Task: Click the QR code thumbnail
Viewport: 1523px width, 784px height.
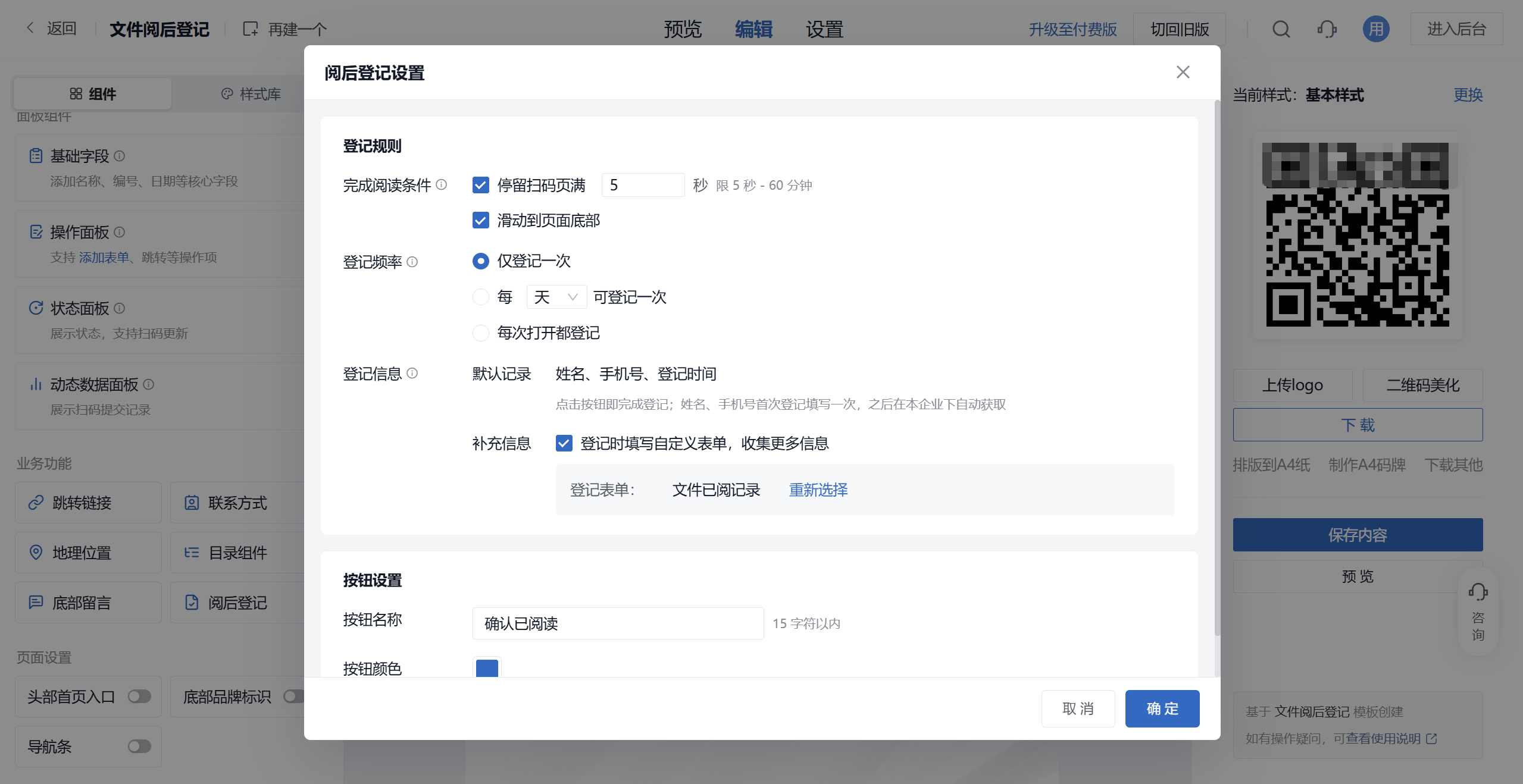Action: (x=1357, y=235)
